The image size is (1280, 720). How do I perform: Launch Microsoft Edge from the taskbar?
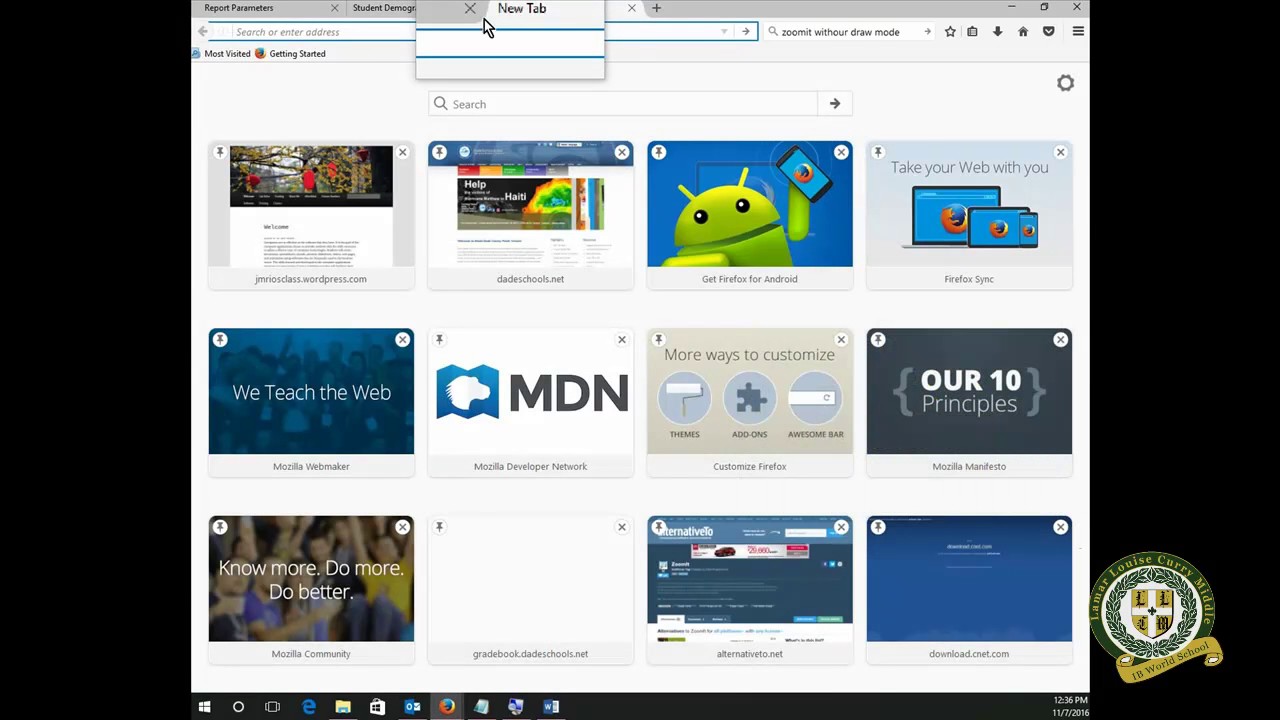(309, 707)
